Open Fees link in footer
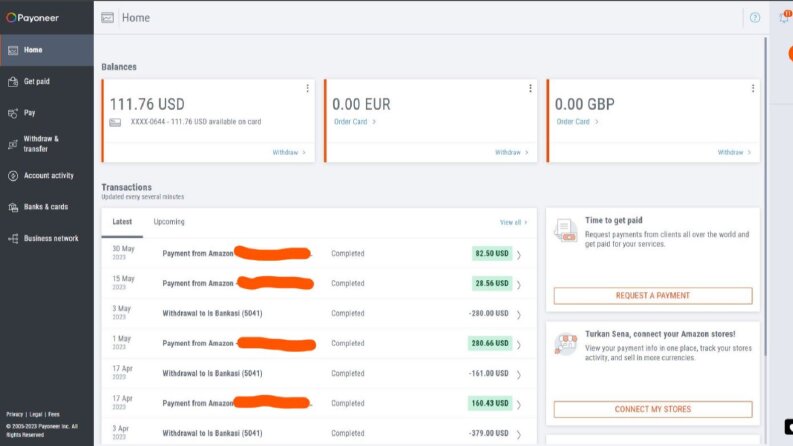793x446 pixels. [54, 414]
